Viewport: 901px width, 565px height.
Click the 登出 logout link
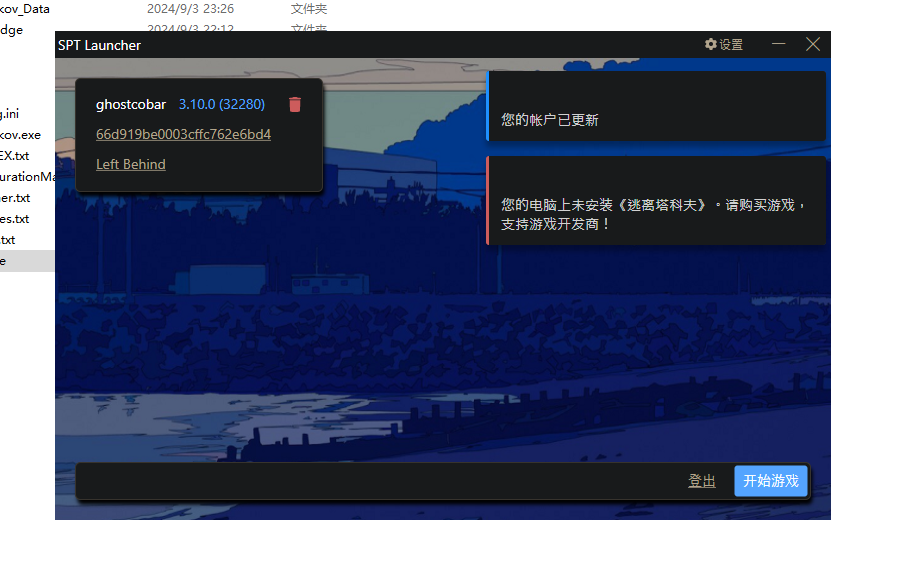coord(702,481)
